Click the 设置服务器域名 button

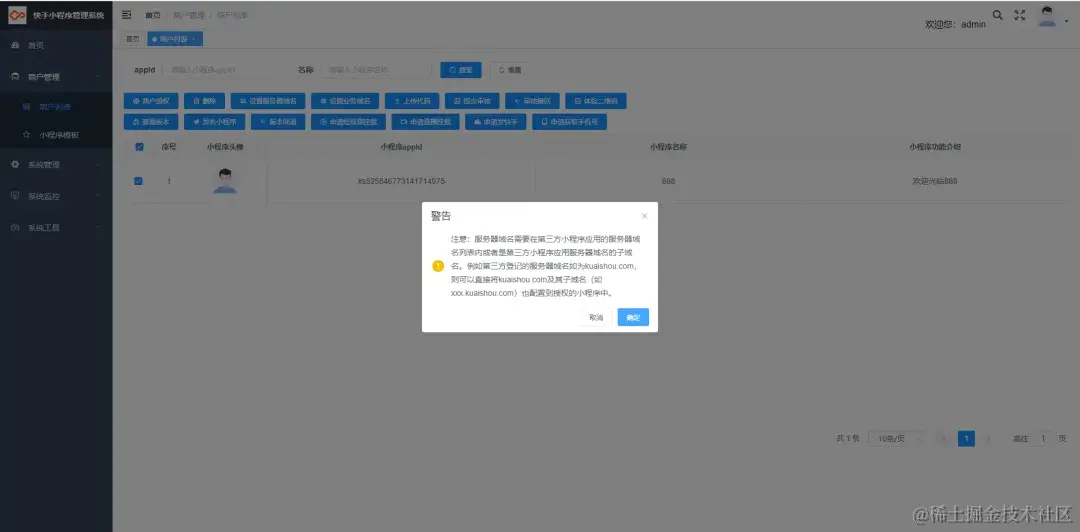tap(268, 101)
